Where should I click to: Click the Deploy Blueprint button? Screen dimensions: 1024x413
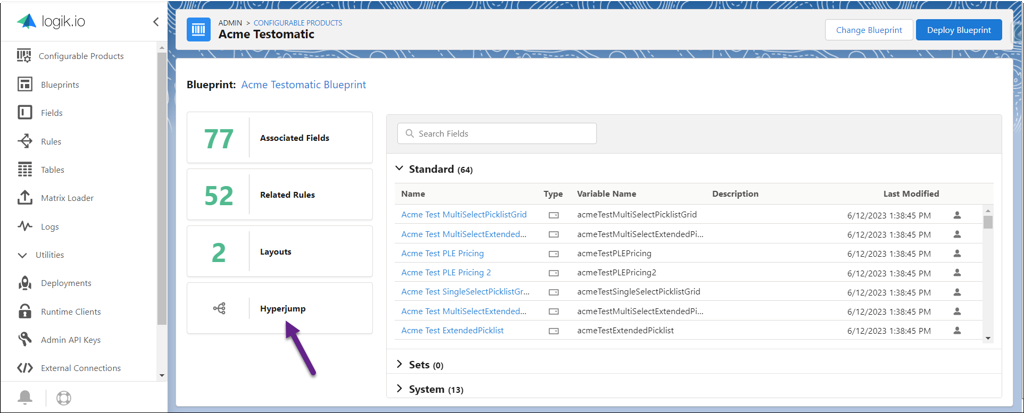click(x=959, y=29)
